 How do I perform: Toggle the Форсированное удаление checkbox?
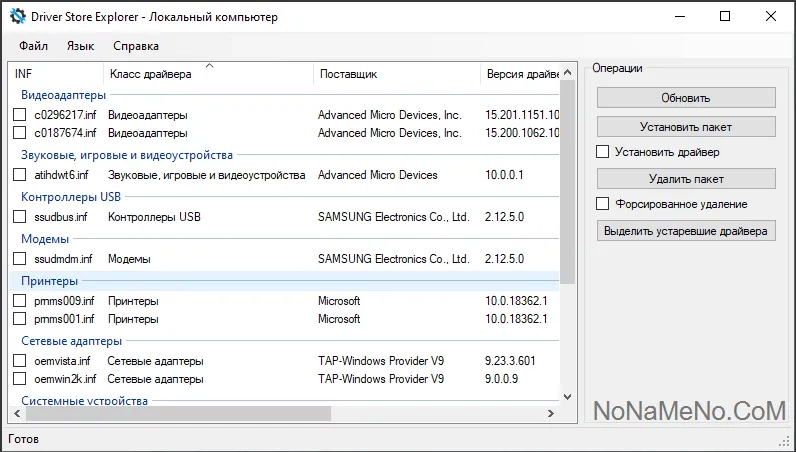click(x=603, y=204)
